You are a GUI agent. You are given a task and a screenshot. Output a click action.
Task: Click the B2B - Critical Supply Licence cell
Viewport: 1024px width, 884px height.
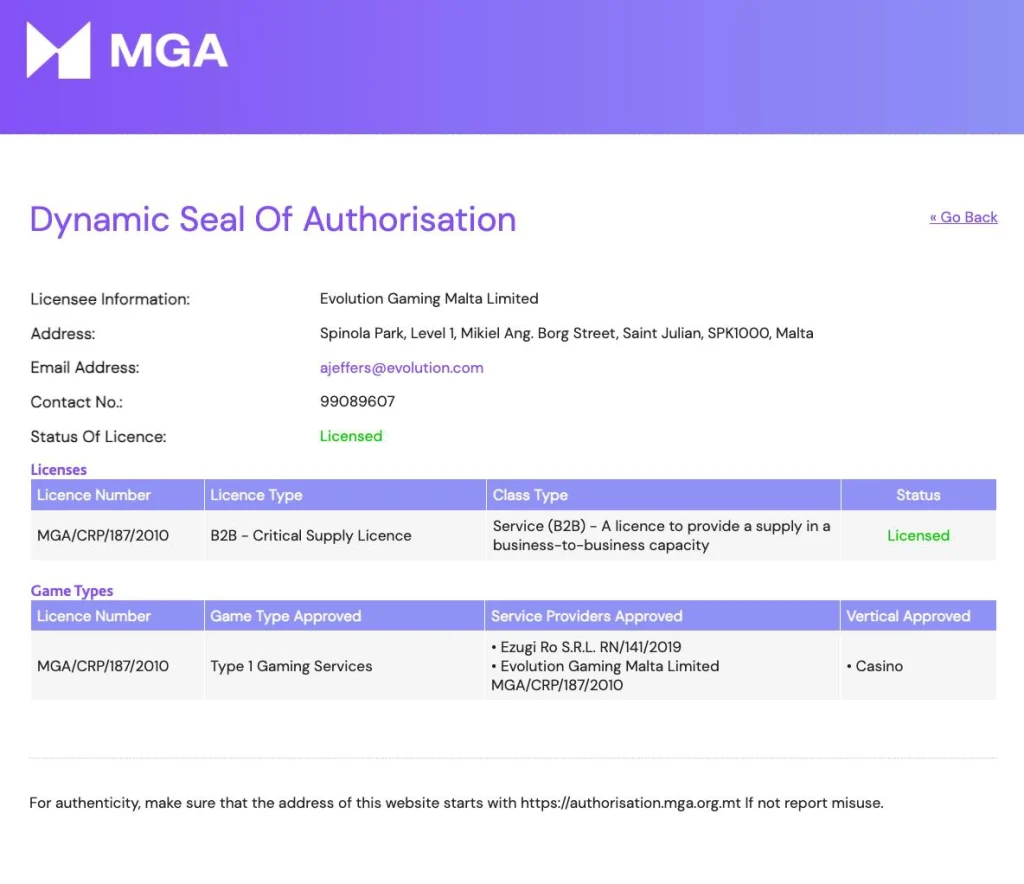pos(311,535)
